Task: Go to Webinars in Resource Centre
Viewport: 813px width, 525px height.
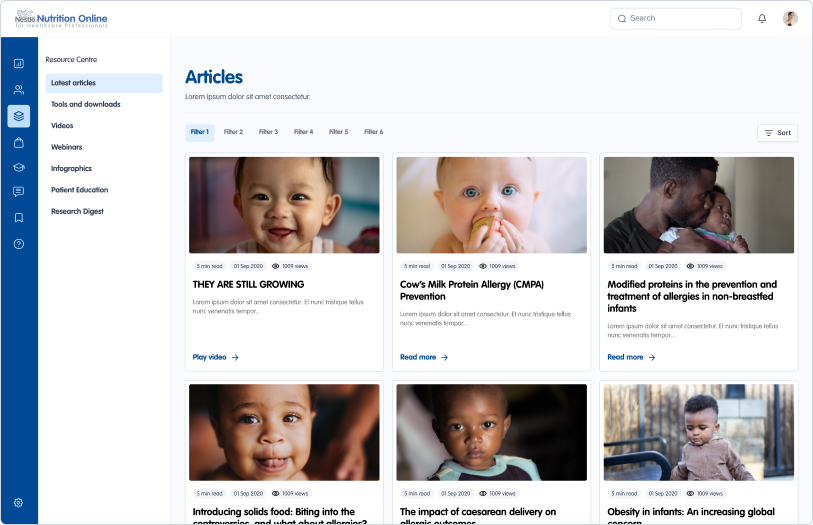Action: [67, 147]
